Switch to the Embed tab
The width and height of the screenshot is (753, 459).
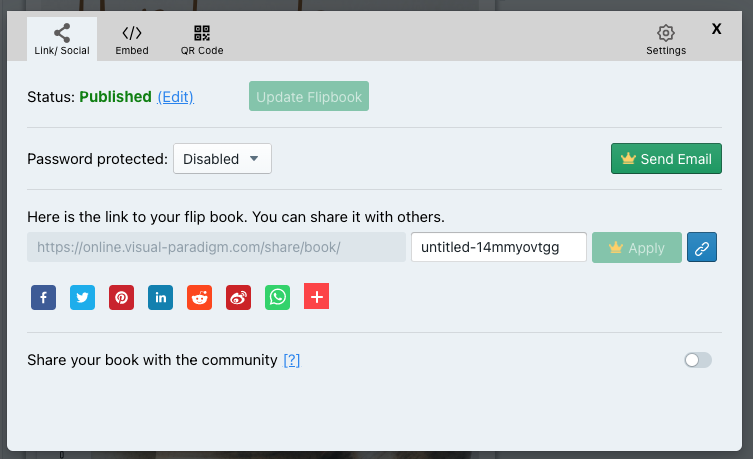(x=132, y=40)
